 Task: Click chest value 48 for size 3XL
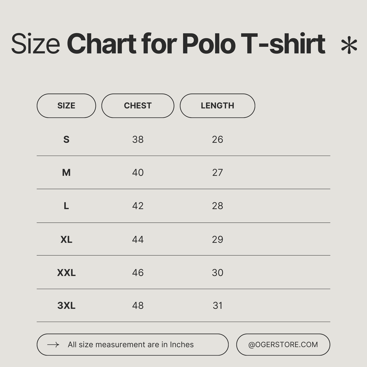[138, 305]
